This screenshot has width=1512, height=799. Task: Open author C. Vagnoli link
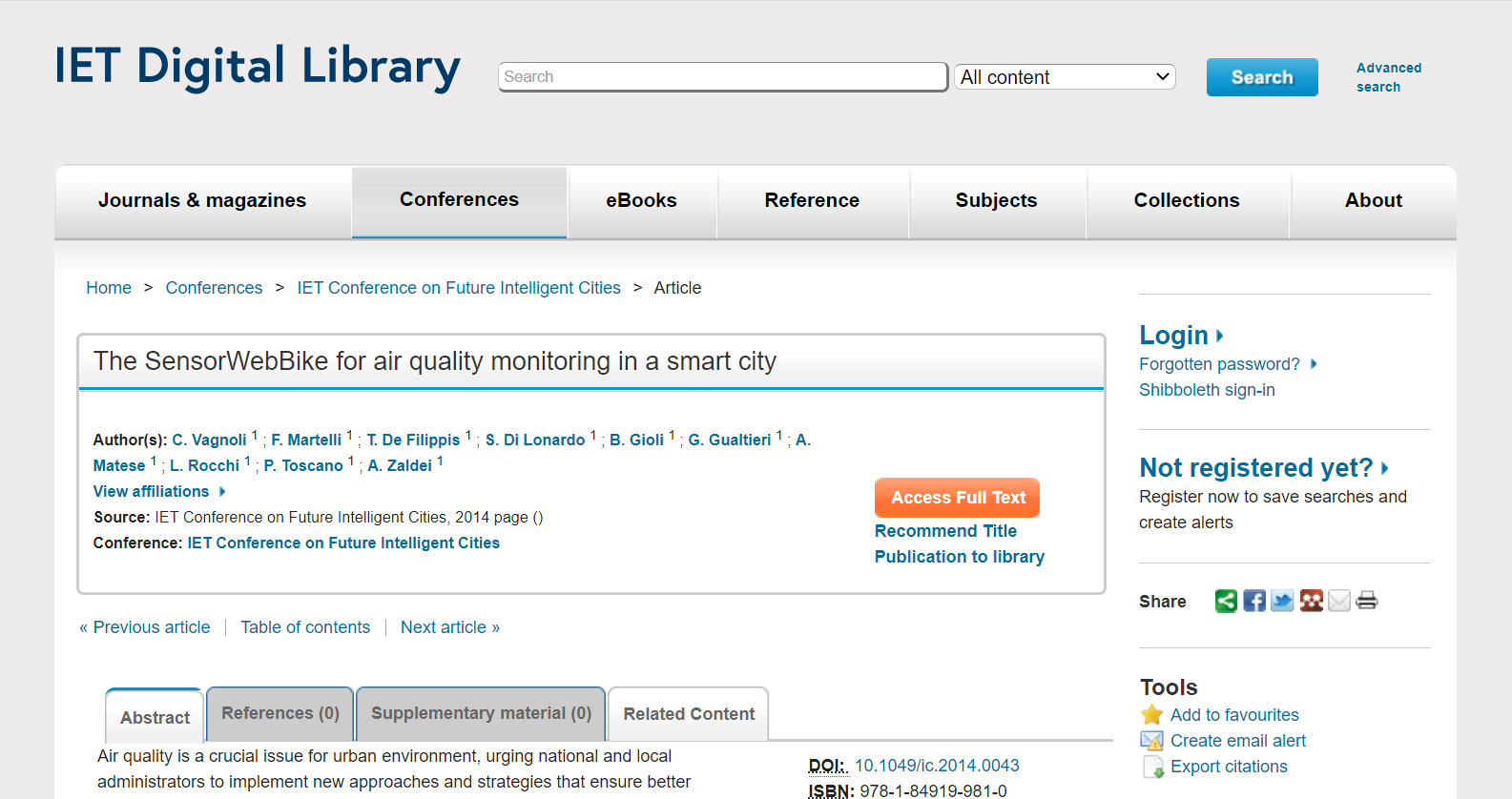(209, 440)
